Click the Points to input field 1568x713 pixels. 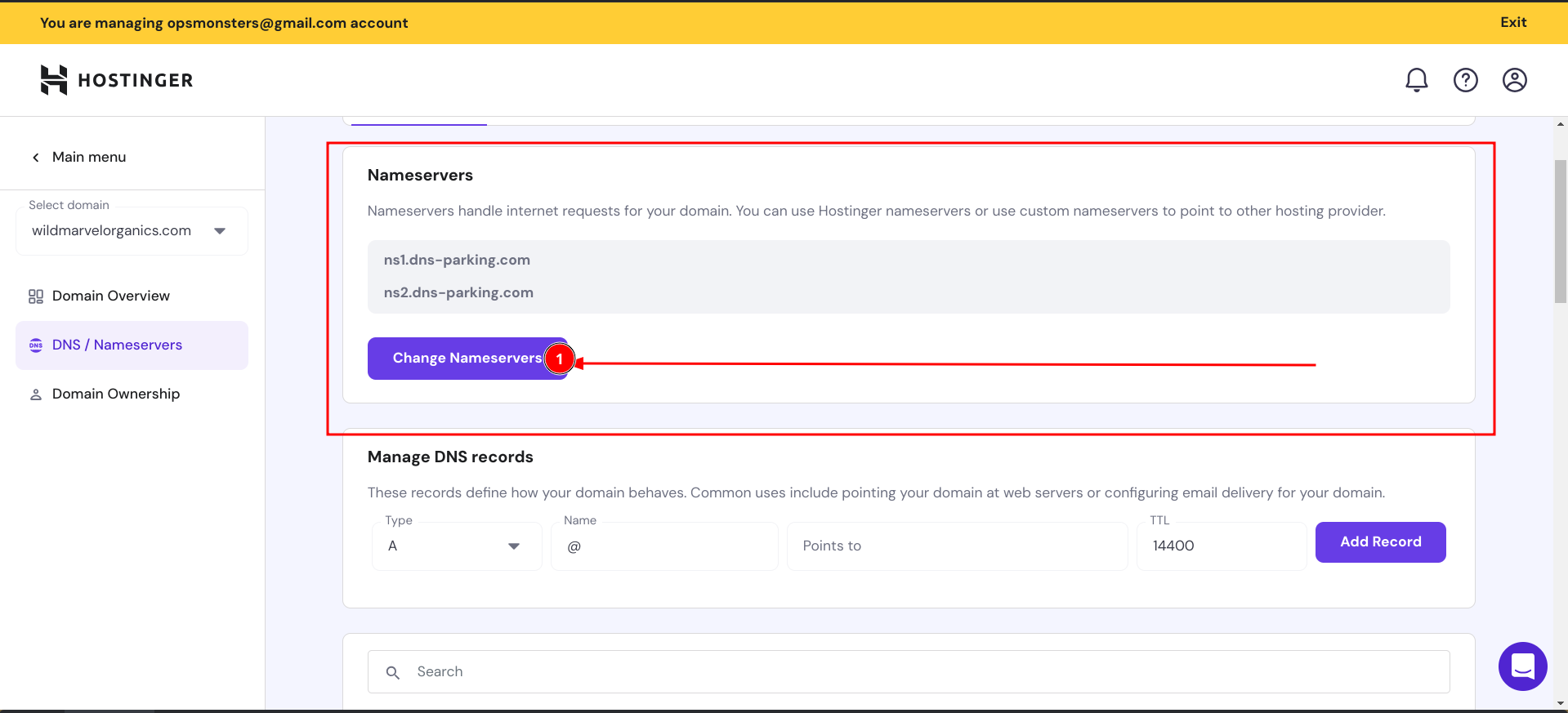point(956,546)
